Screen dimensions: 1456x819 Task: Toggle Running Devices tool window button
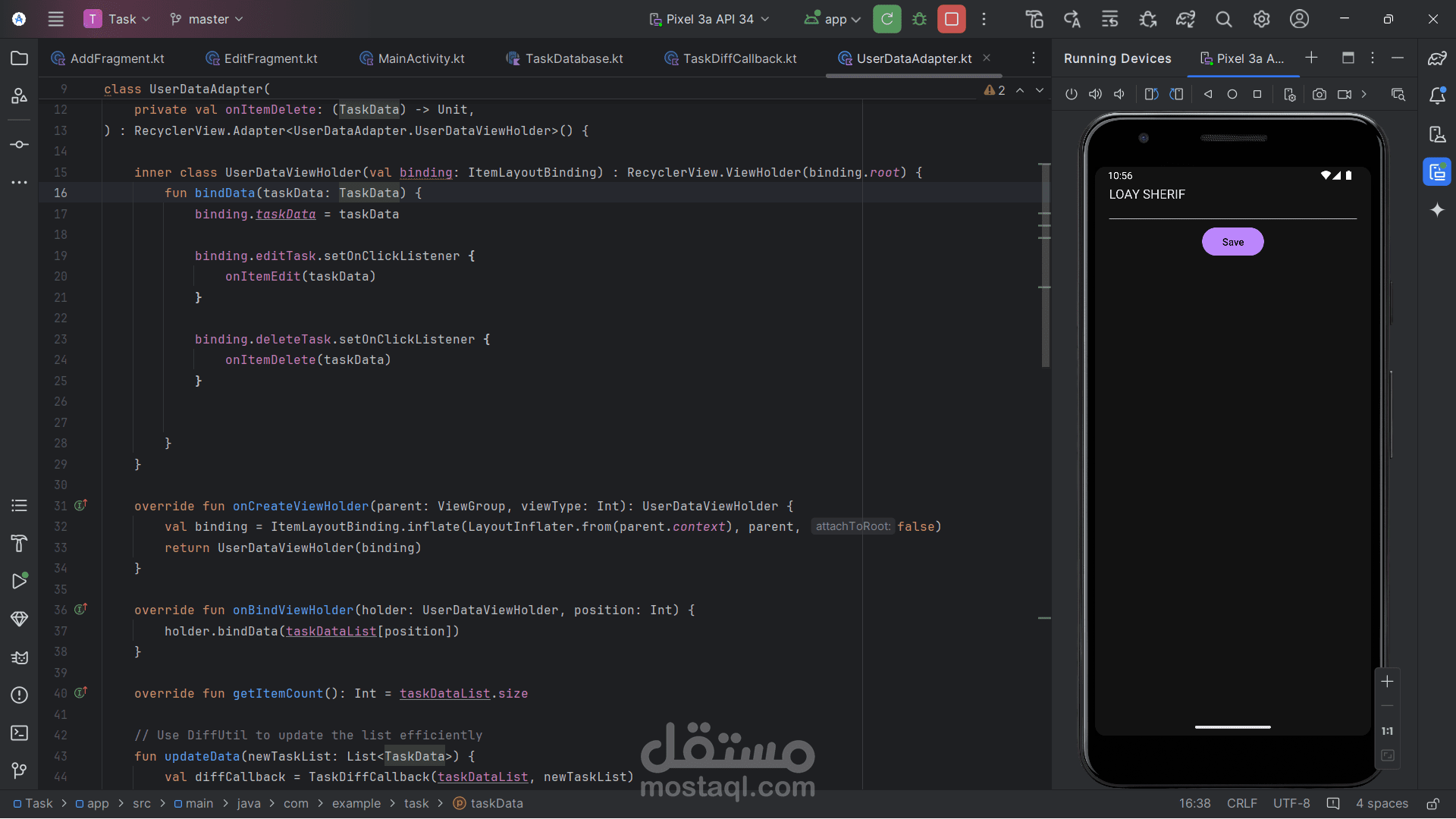1437,173
